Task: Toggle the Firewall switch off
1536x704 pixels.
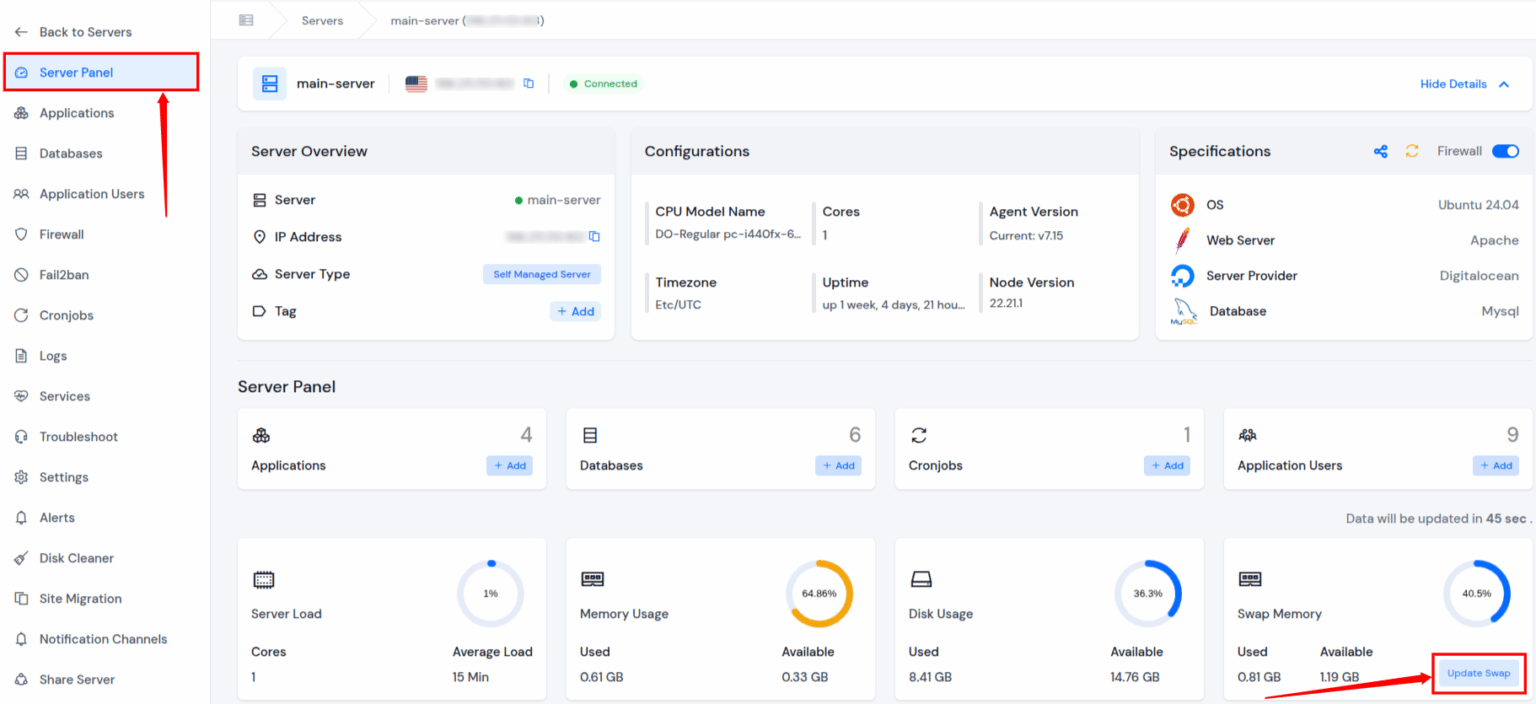Action: pos(1505,151)
